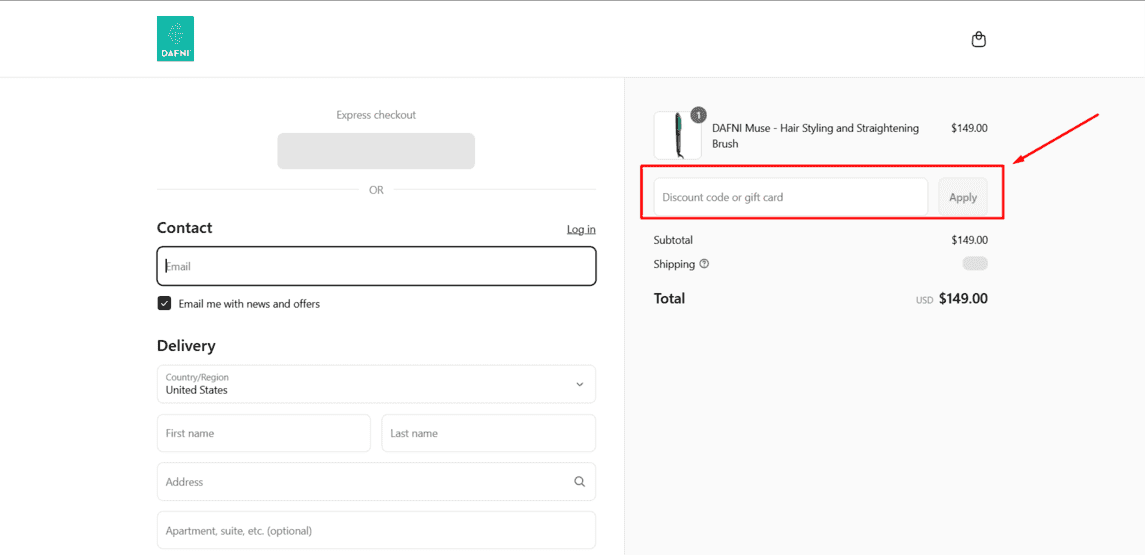Viewport: 1145px width, 555px height.
Task: Click the DAFNI logo
Action: 175,39
